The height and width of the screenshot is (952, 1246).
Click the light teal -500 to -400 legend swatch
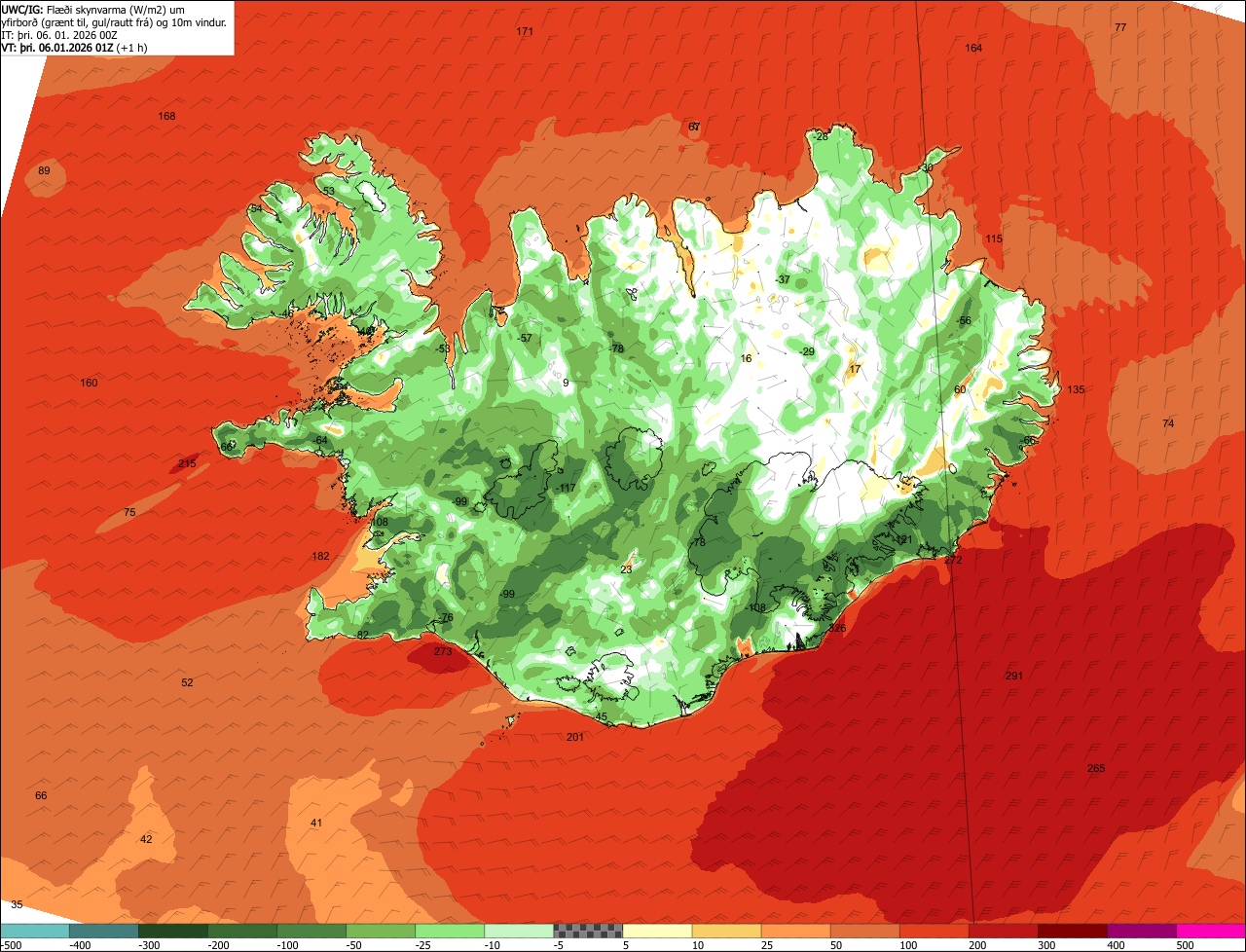coord(35,931)
